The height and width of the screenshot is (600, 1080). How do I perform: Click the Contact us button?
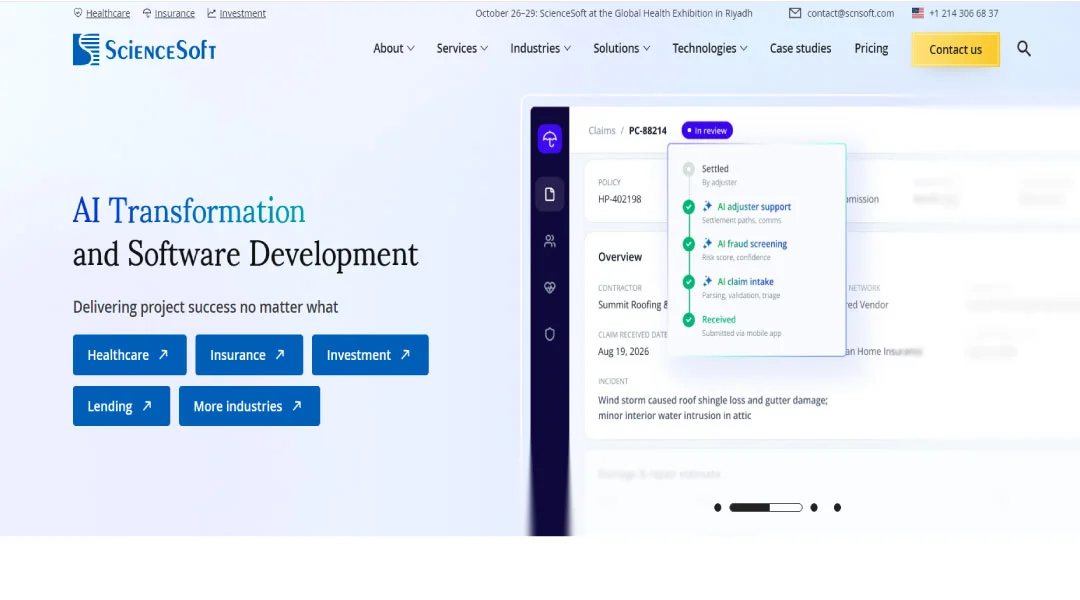point(955,50)
